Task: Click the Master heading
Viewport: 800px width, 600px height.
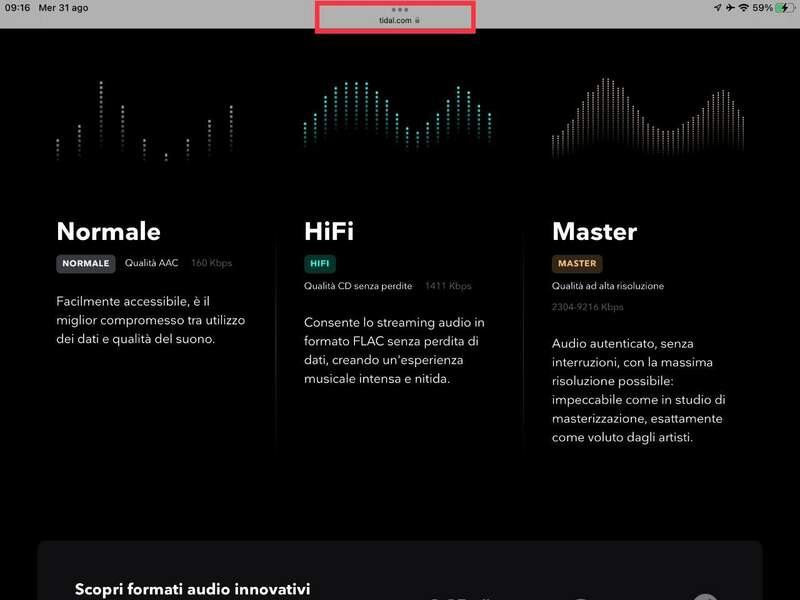Action: pyautogui.click(x=594, y=231)
